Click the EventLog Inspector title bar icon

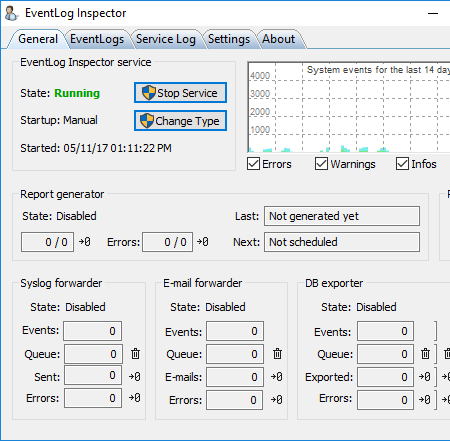pyautogui.click(x=11, y=13)
